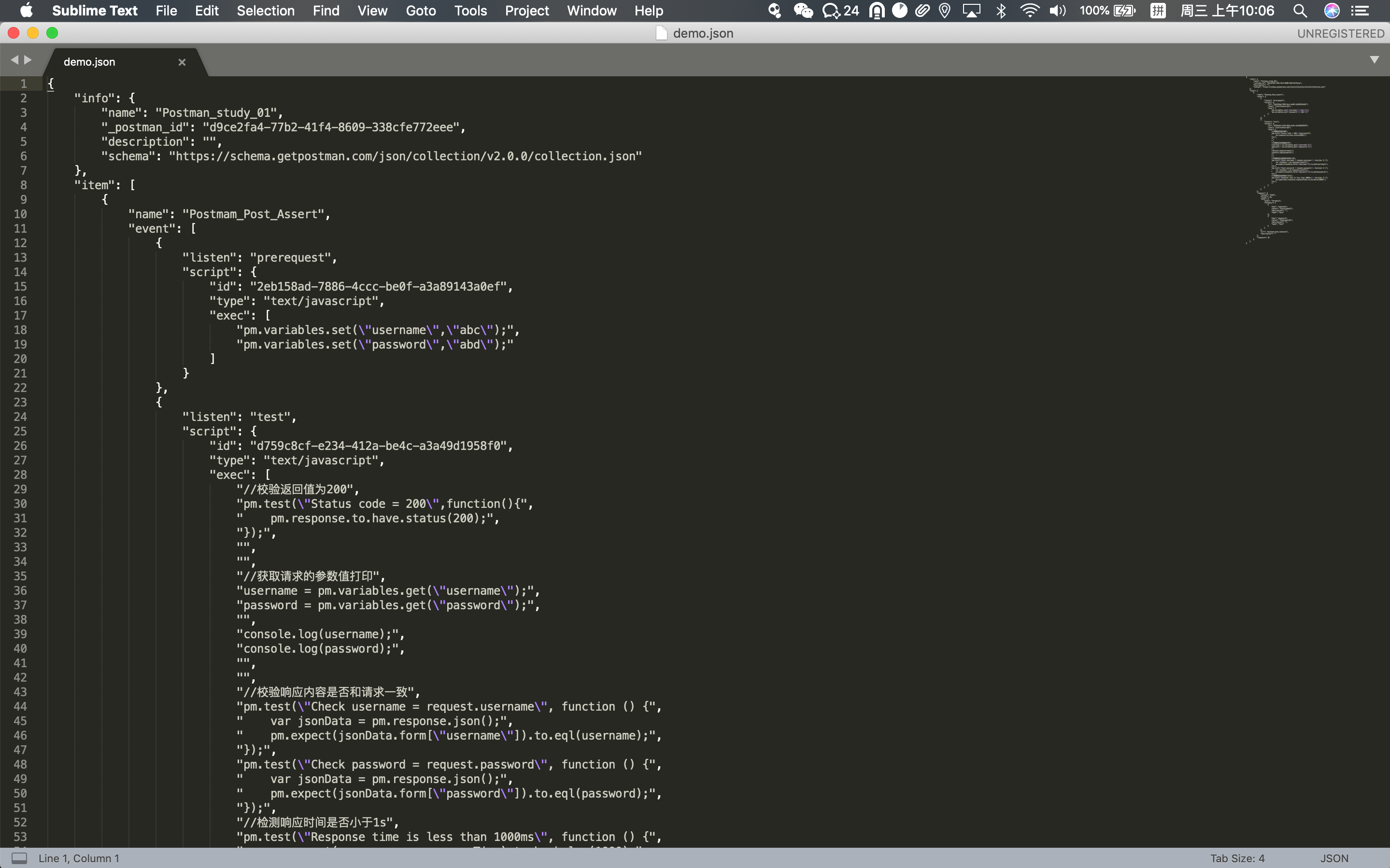The image size is (1390, 868).
Task: Click the id d759c8cf-e234 string
Action: (378, 446)
